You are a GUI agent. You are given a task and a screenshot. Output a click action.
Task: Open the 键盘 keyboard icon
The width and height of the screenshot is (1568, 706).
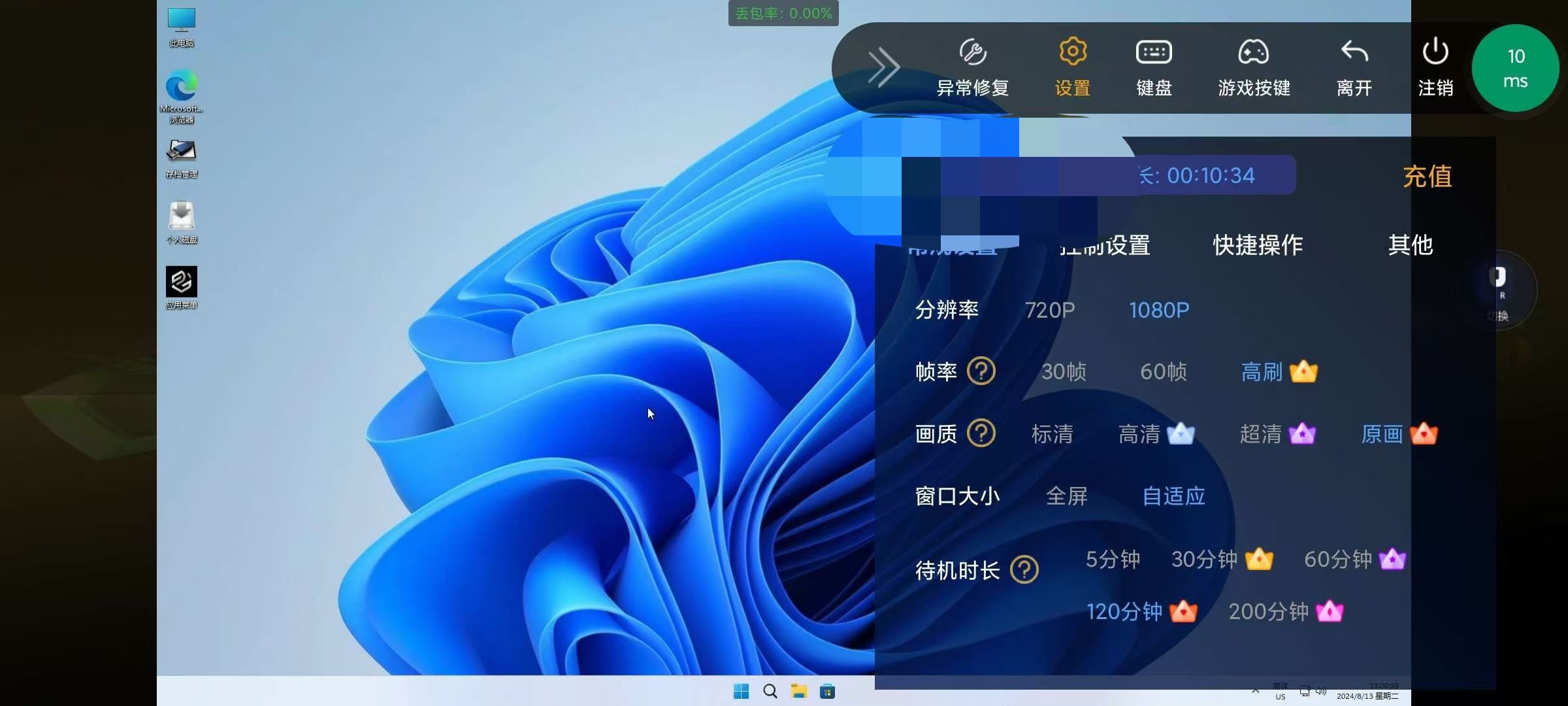point(1154,52)
